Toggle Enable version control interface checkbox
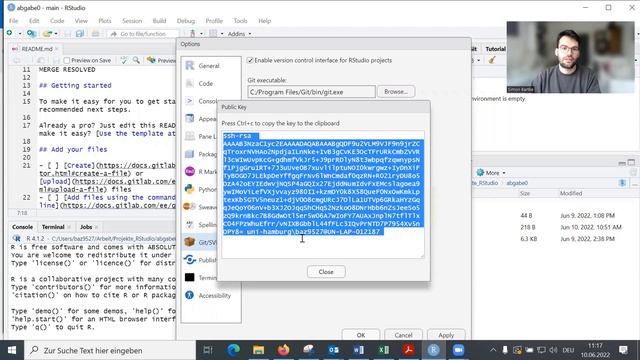This screenshot has width=640, height=360. (x=250, y=60)
